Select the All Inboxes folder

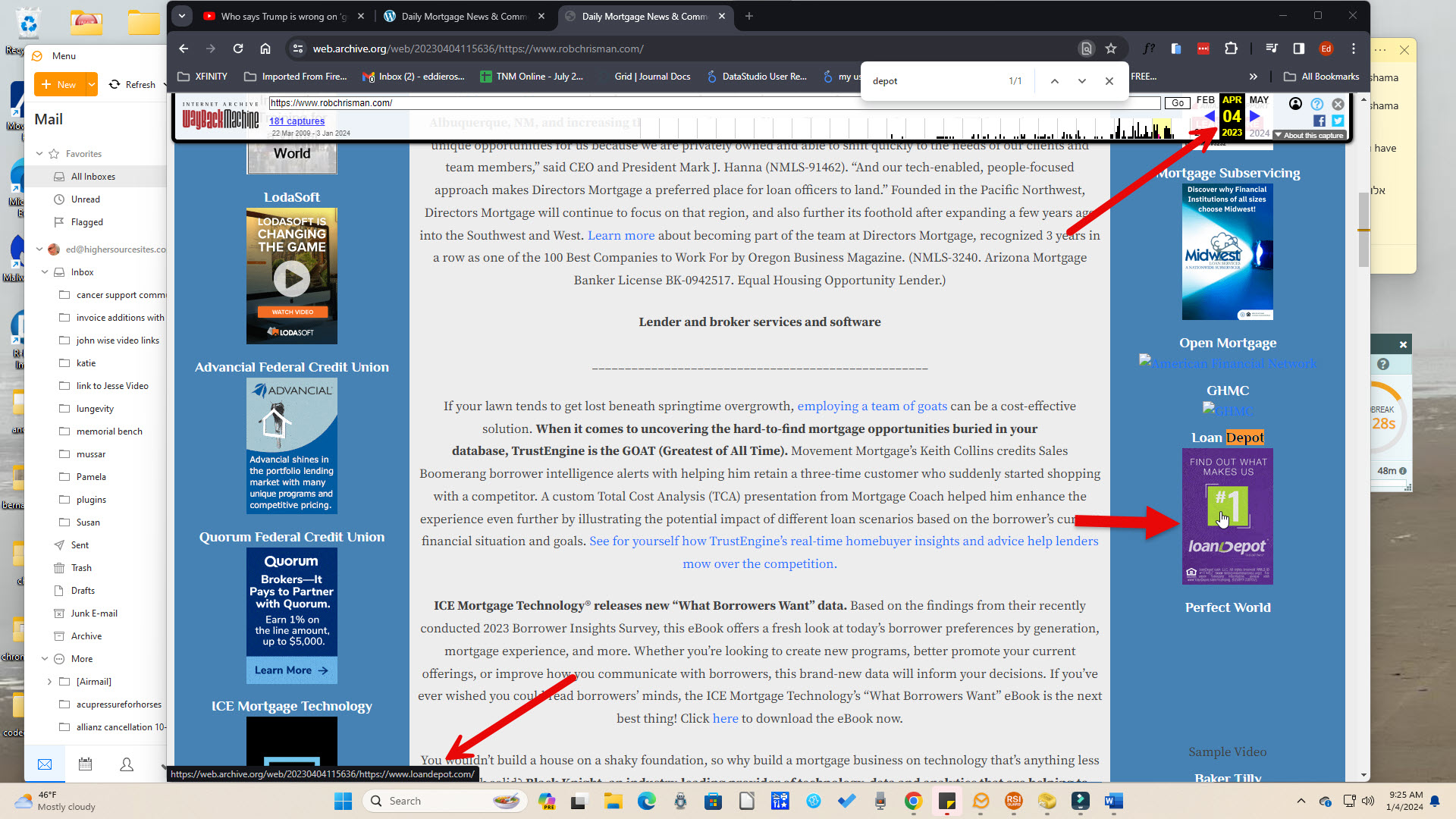point(95,177)
